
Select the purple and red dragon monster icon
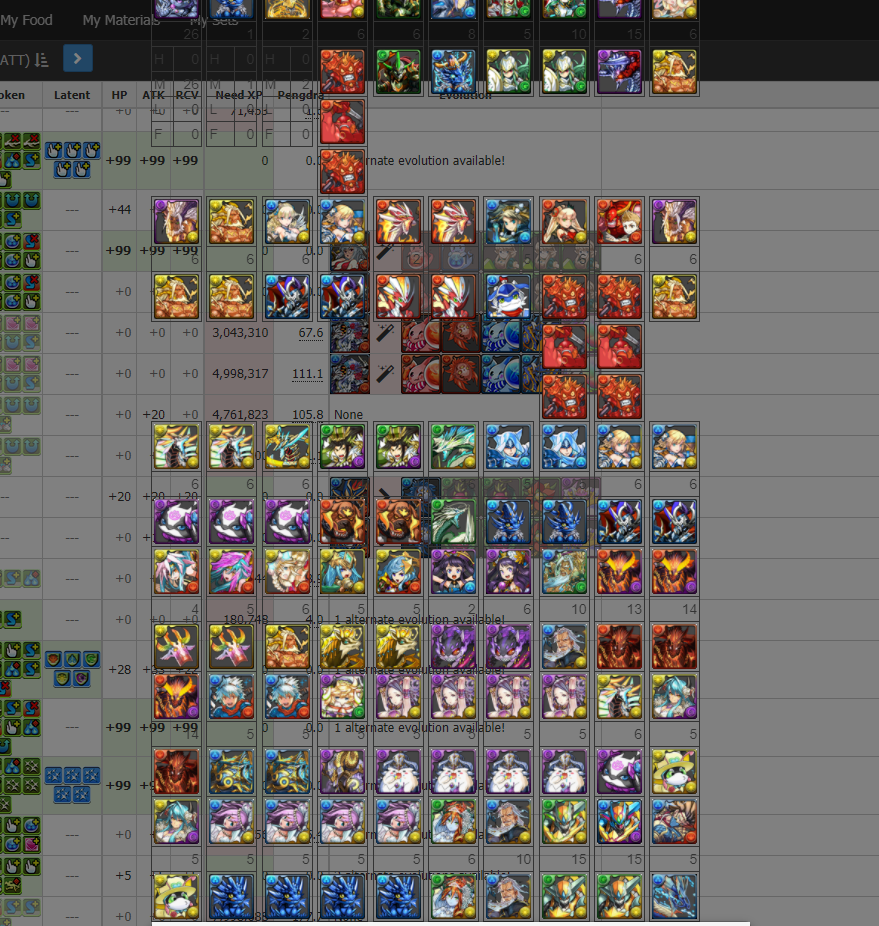point(618,72)
